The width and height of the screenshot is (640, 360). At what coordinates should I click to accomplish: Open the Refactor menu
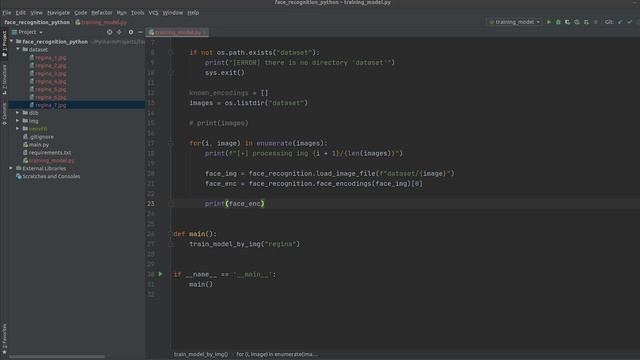pyautogui.click(x=101, y=13)
